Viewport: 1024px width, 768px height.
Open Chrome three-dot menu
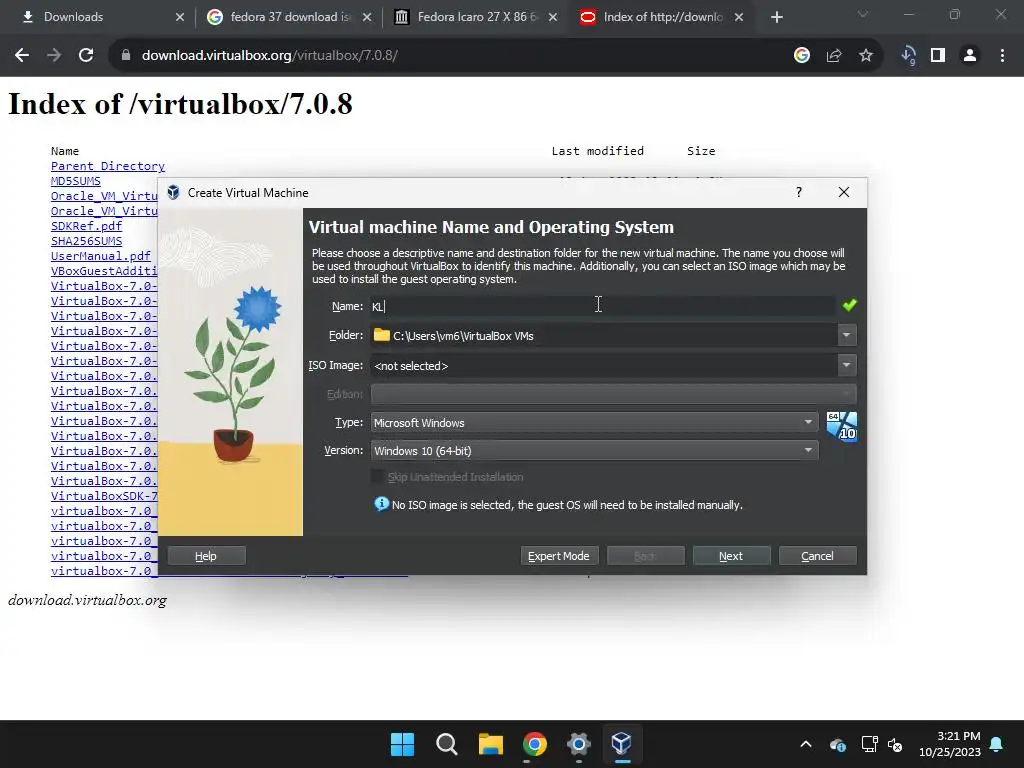(1002, 56)
